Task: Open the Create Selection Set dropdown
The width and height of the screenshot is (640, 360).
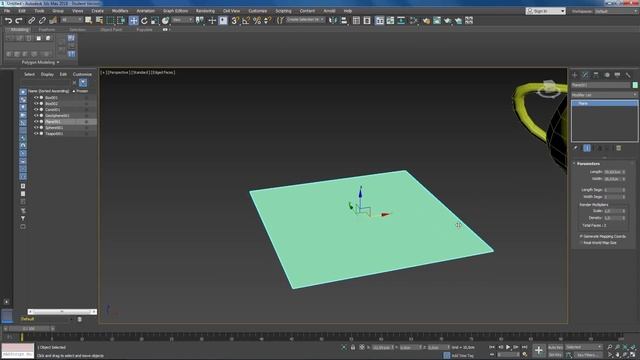Action: (x=305, y=20)
